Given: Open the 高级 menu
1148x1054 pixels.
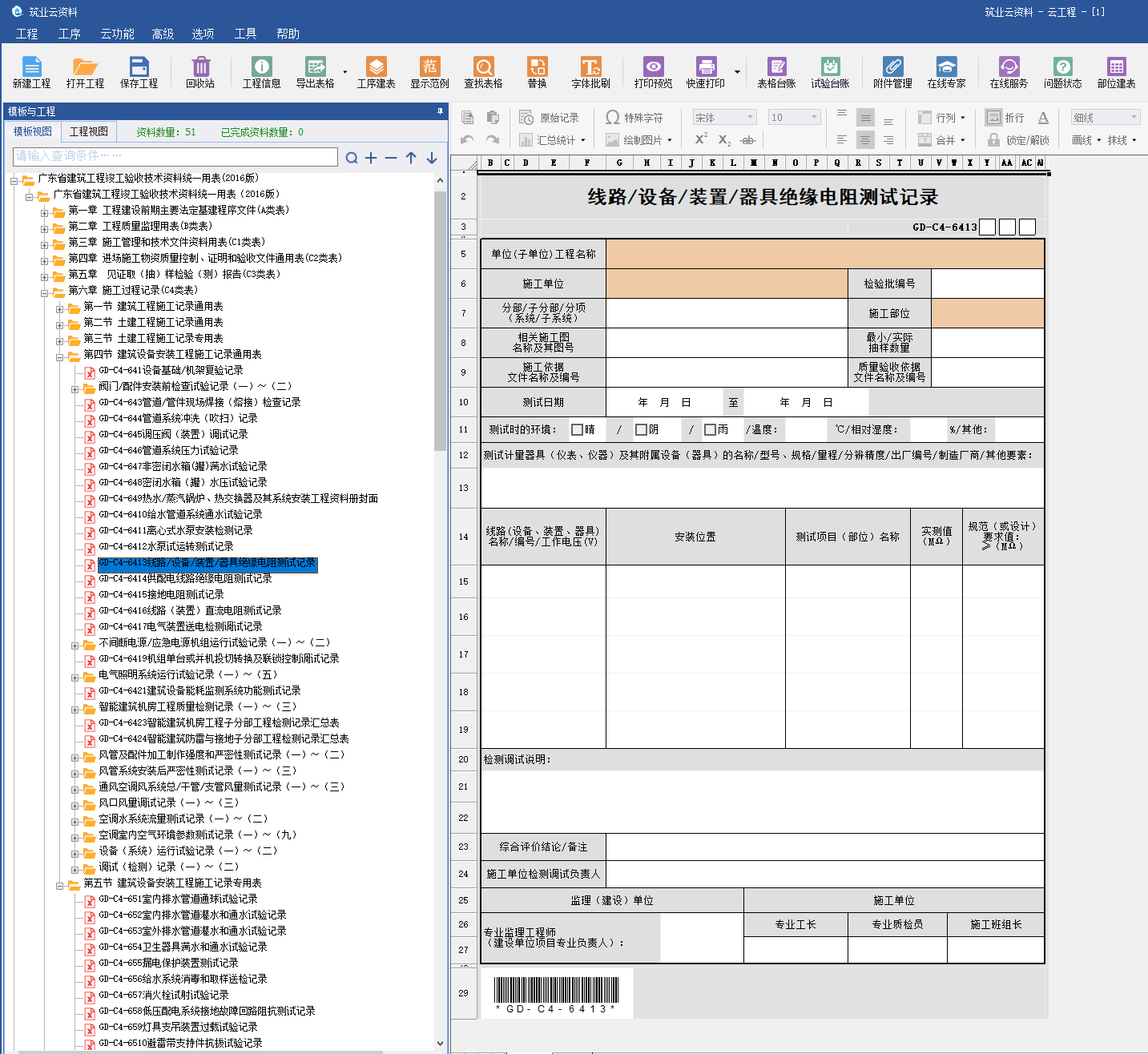Looking at the screenshot, I should click(163, 34).
